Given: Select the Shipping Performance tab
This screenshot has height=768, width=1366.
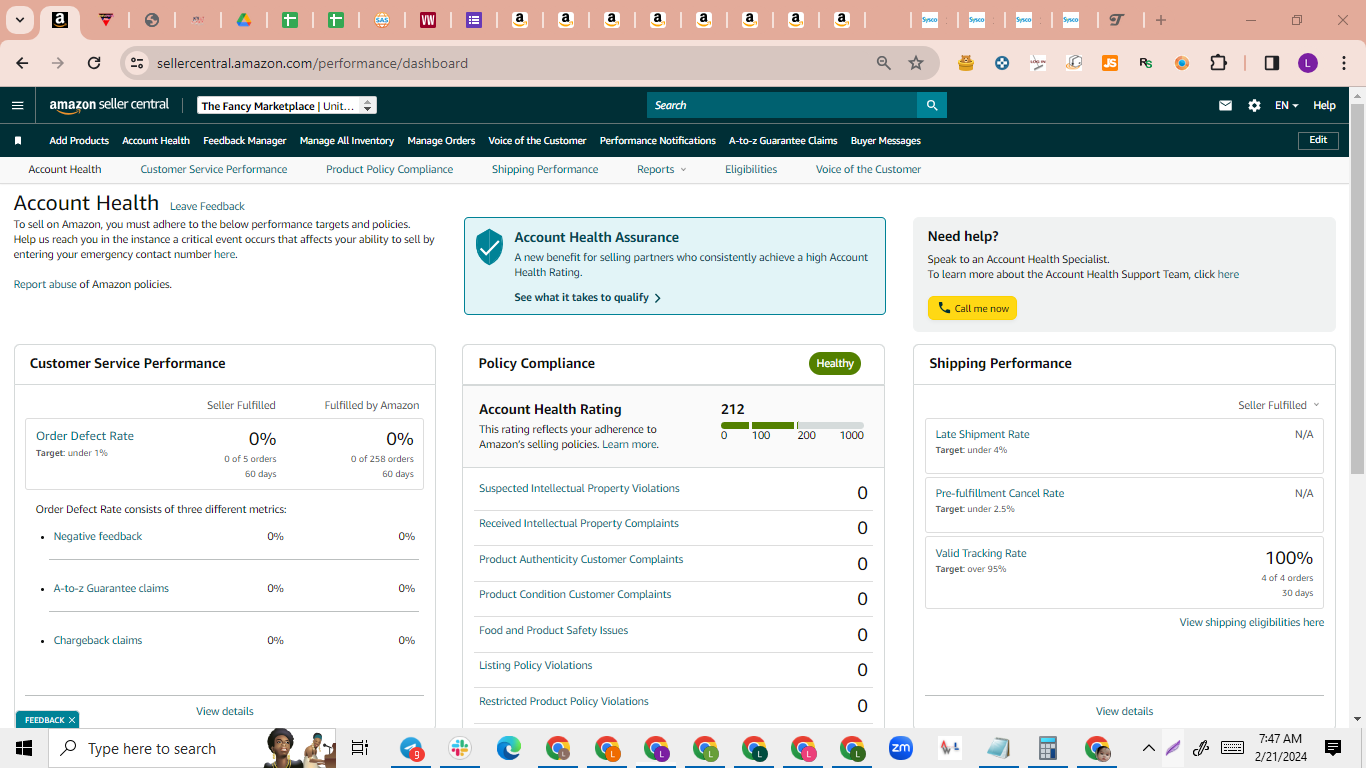Looking at the screenshot, I should (545, 170).
